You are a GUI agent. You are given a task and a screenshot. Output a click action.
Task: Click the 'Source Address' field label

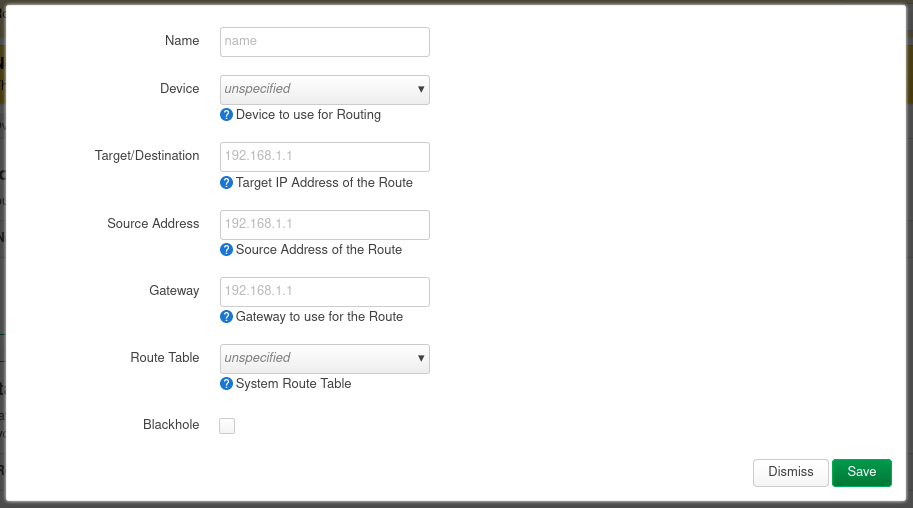153,224
